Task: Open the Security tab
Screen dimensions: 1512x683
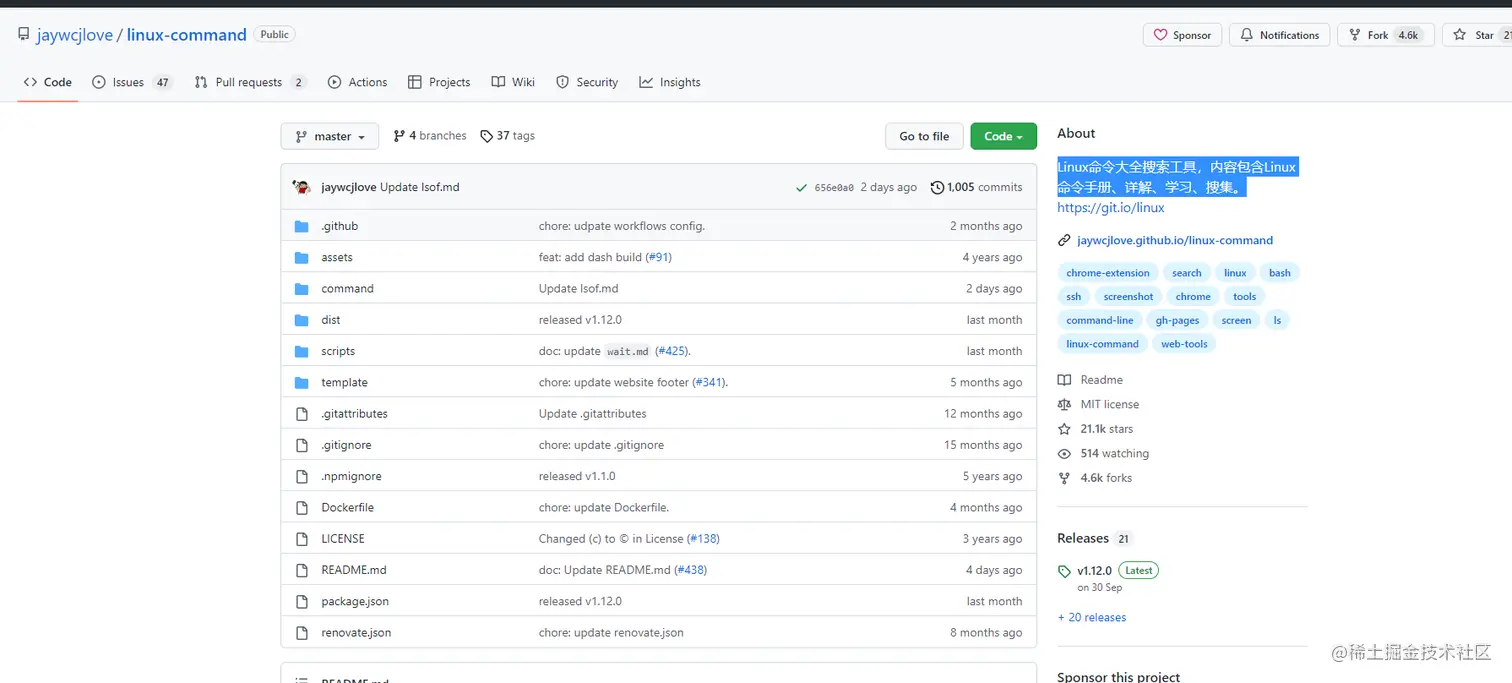Action: click(x=587, y=82)
